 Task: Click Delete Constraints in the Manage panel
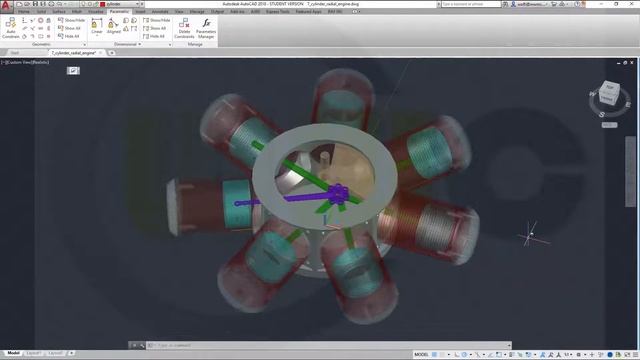(184, 28)
